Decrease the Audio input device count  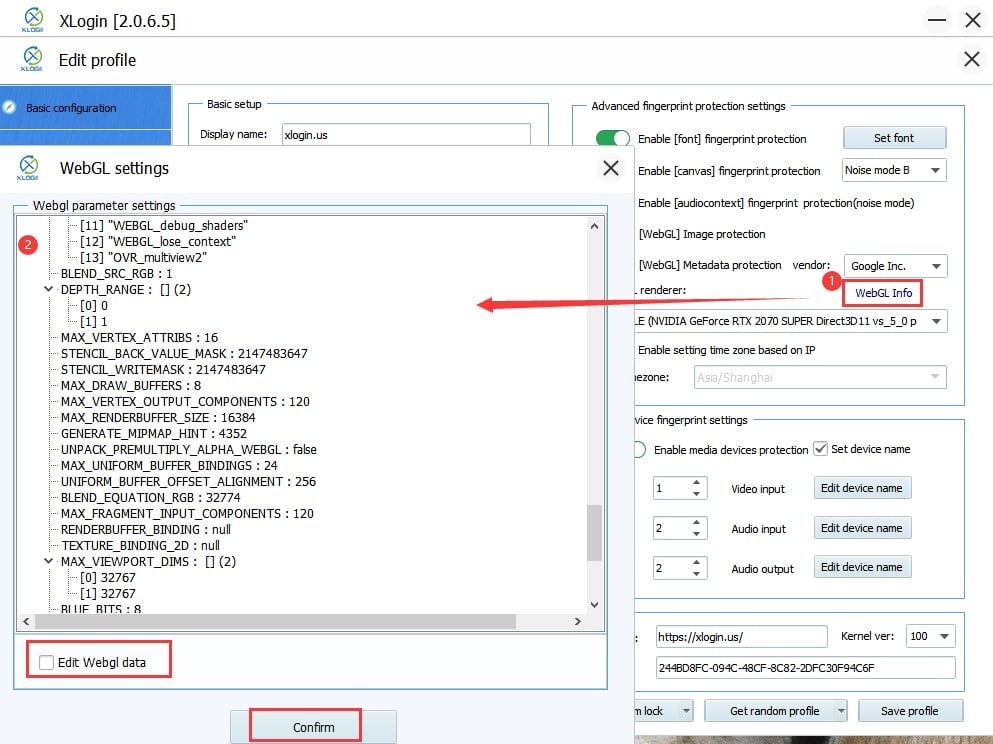[x=696, y=533]
